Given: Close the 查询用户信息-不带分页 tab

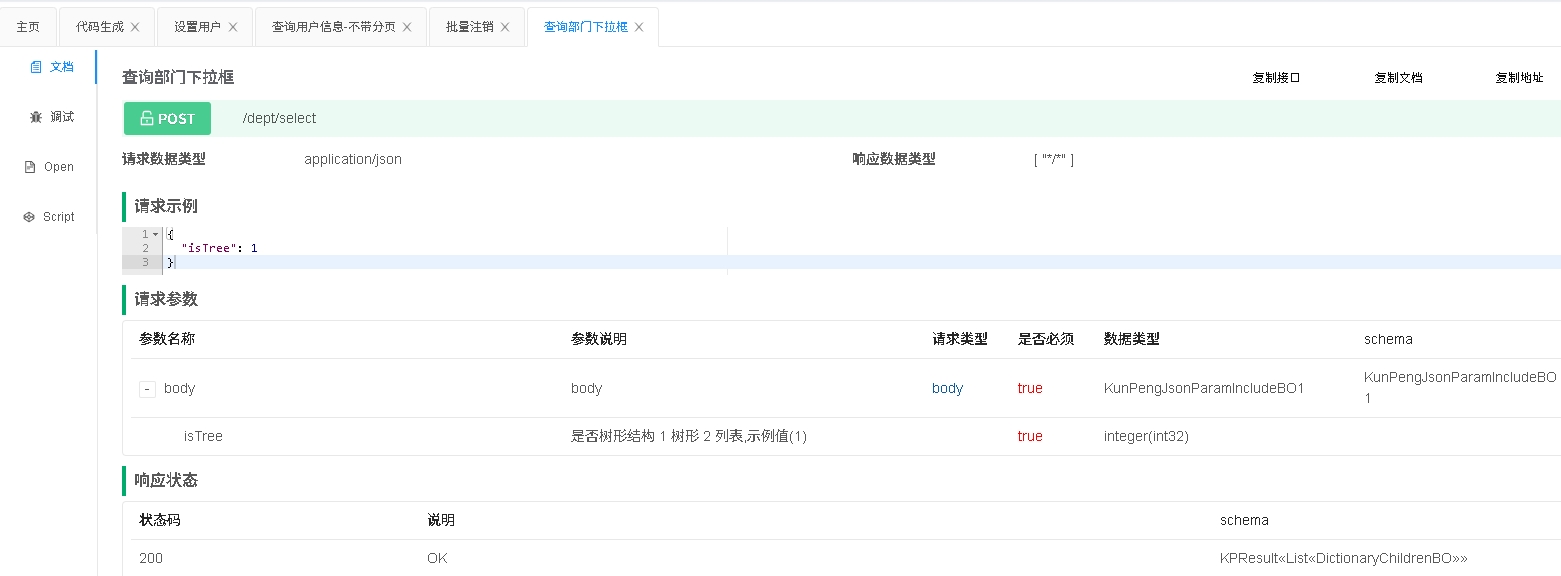Looking at the screenshot, I should [x=407, y=27].
